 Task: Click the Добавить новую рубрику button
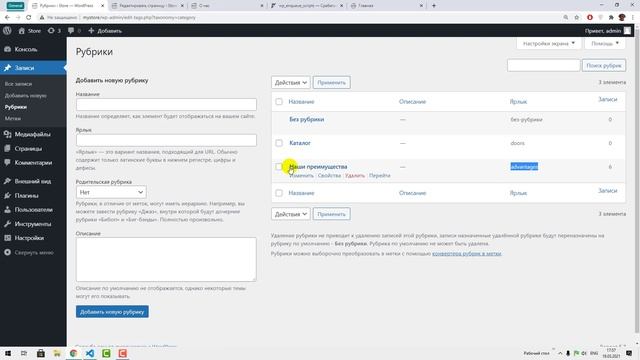(112, 312)
